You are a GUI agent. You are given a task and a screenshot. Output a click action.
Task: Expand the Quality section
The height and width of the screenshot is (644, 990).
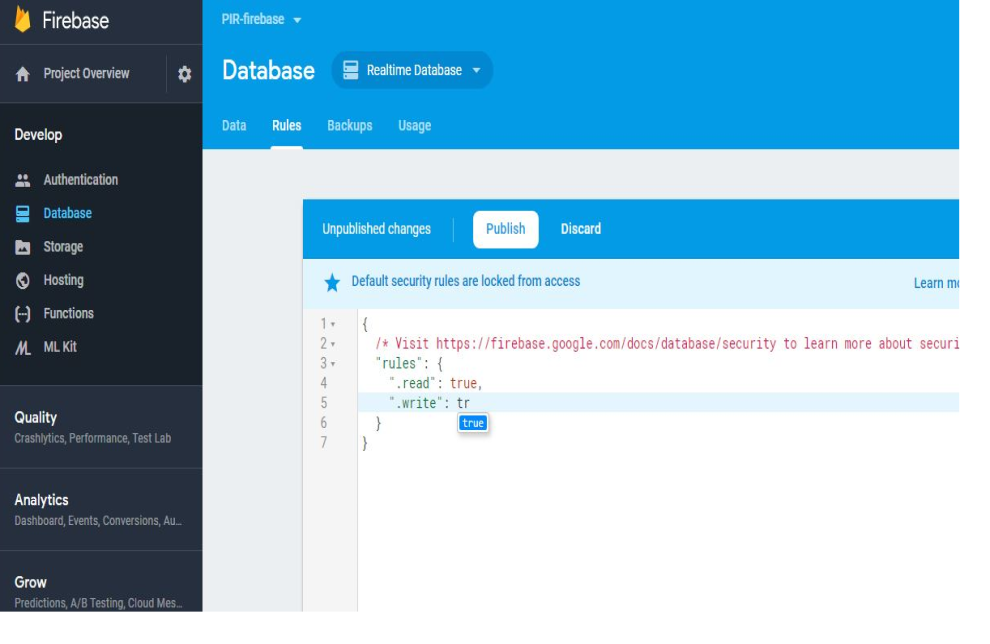(101, 427)
